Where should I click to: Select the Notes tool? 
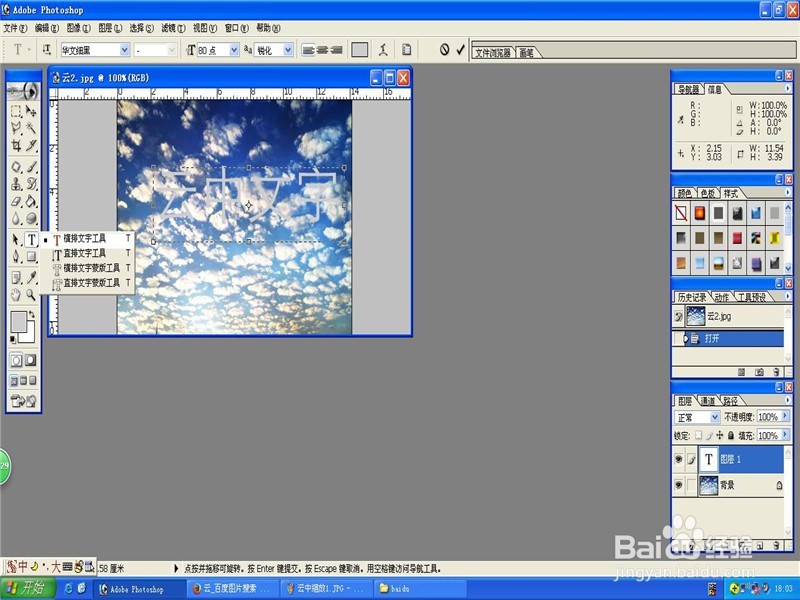point(16,278)
